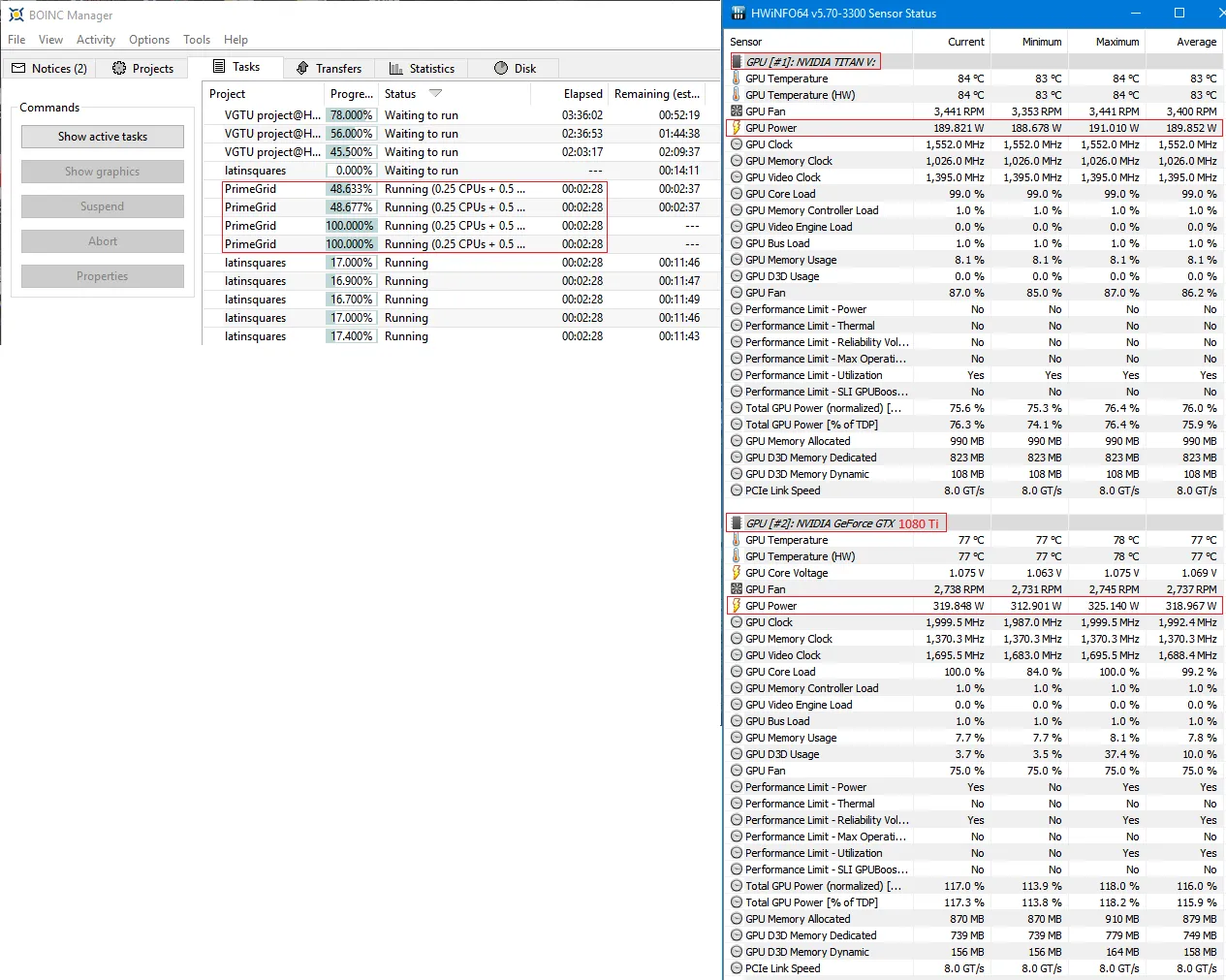Click the circle icon beside Performance Limit - Thermal under TITAN V
The image size is (1226, 980).
[x=737, y=326]
